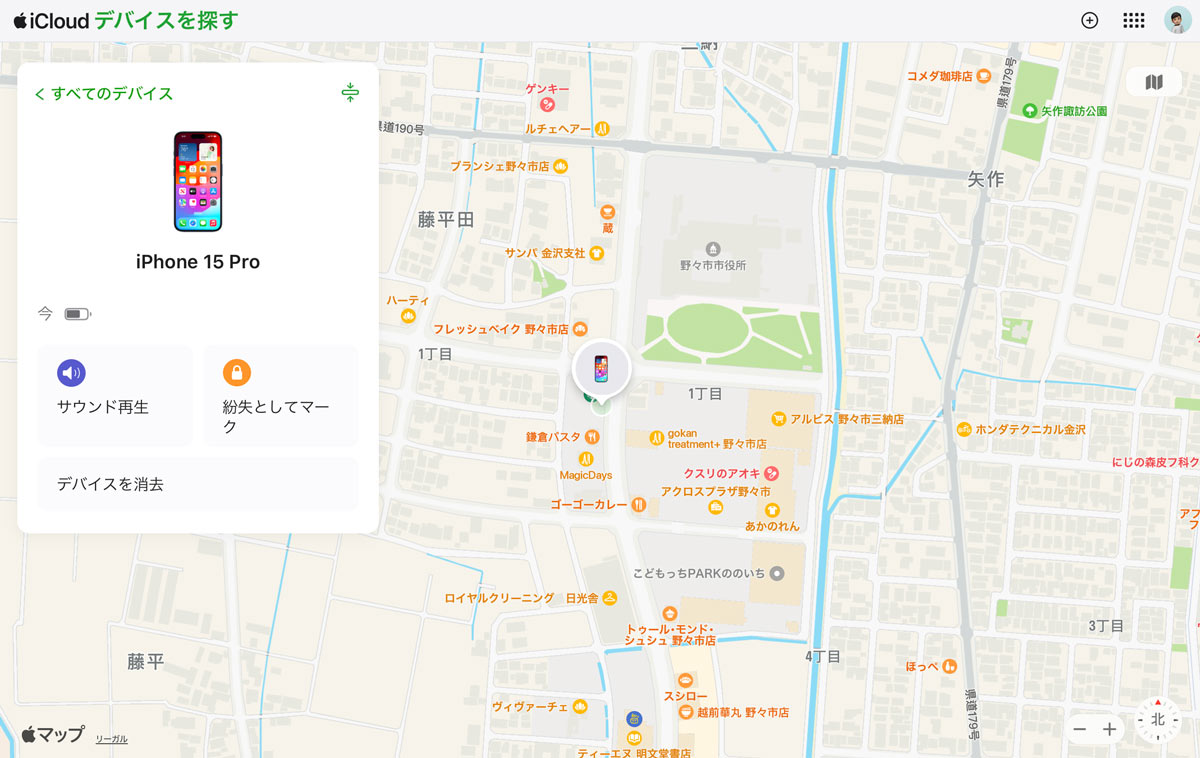Select the 蔵 restaurant marker
1200x758 pixels.
pyautogui.click(x=607, y=211)
